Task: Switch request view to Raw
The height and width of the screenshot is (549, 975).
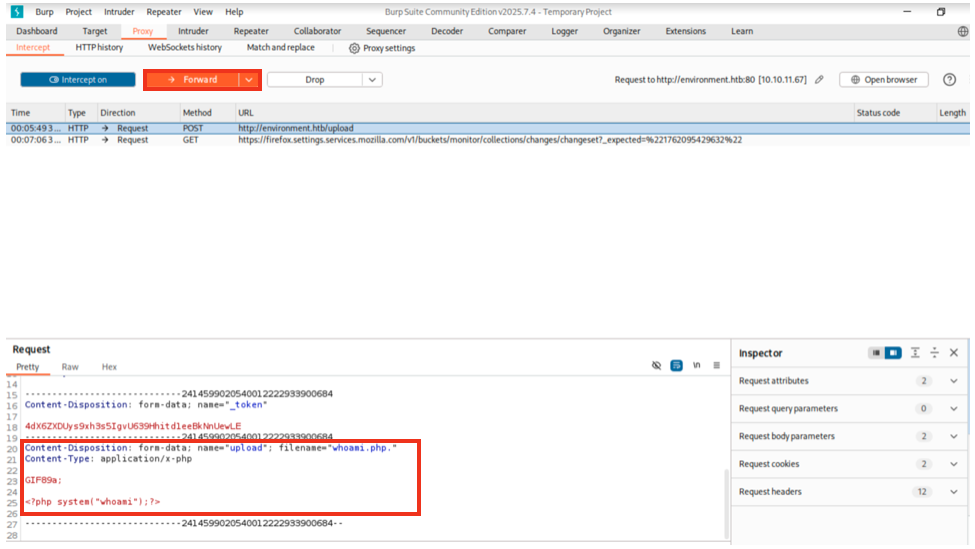Action: pyautogui.click(x=70, y=367)
